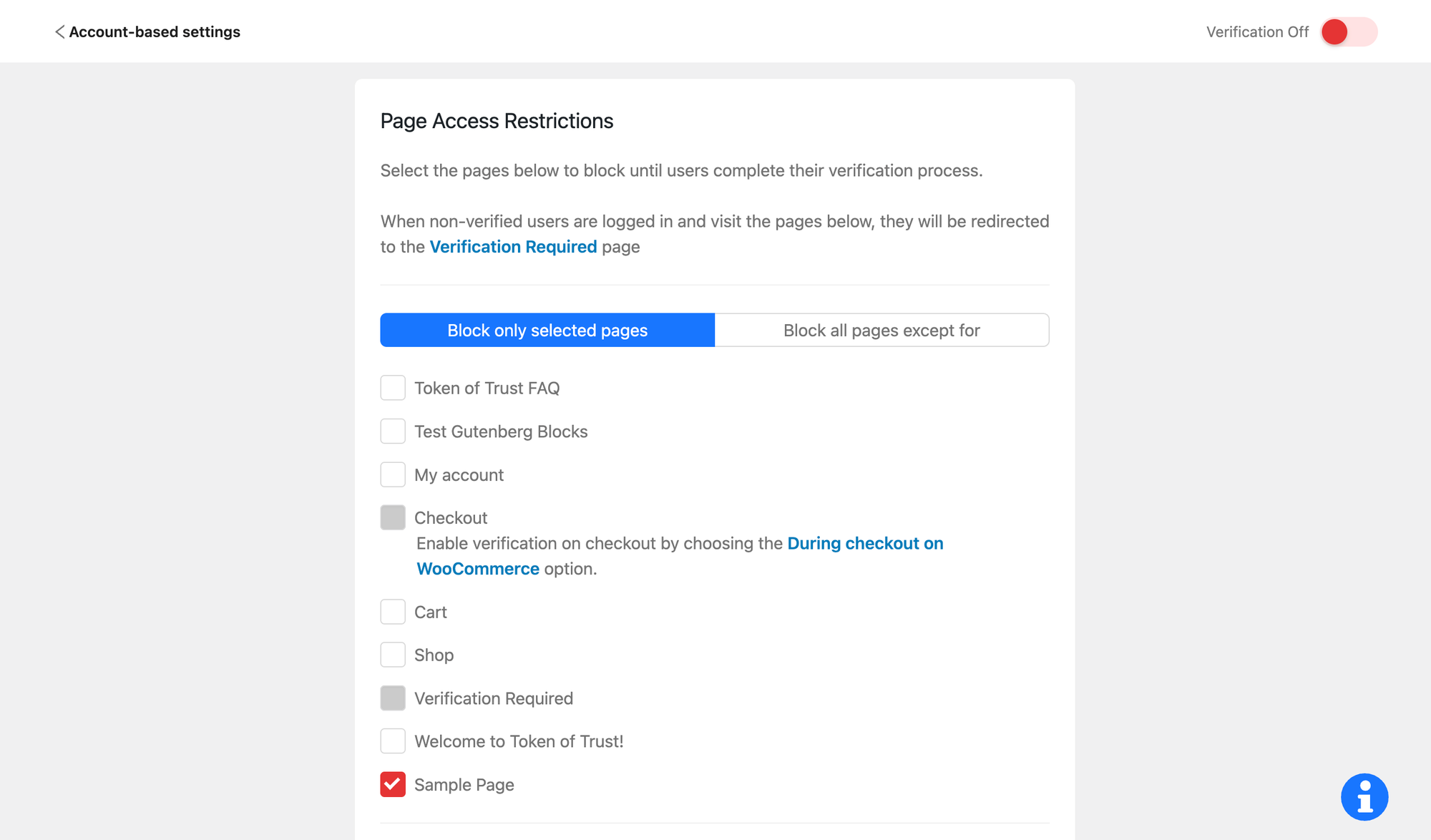Open the Verification Required page link
Screen dimensions: 1431x840
click(x=513, y=247)
